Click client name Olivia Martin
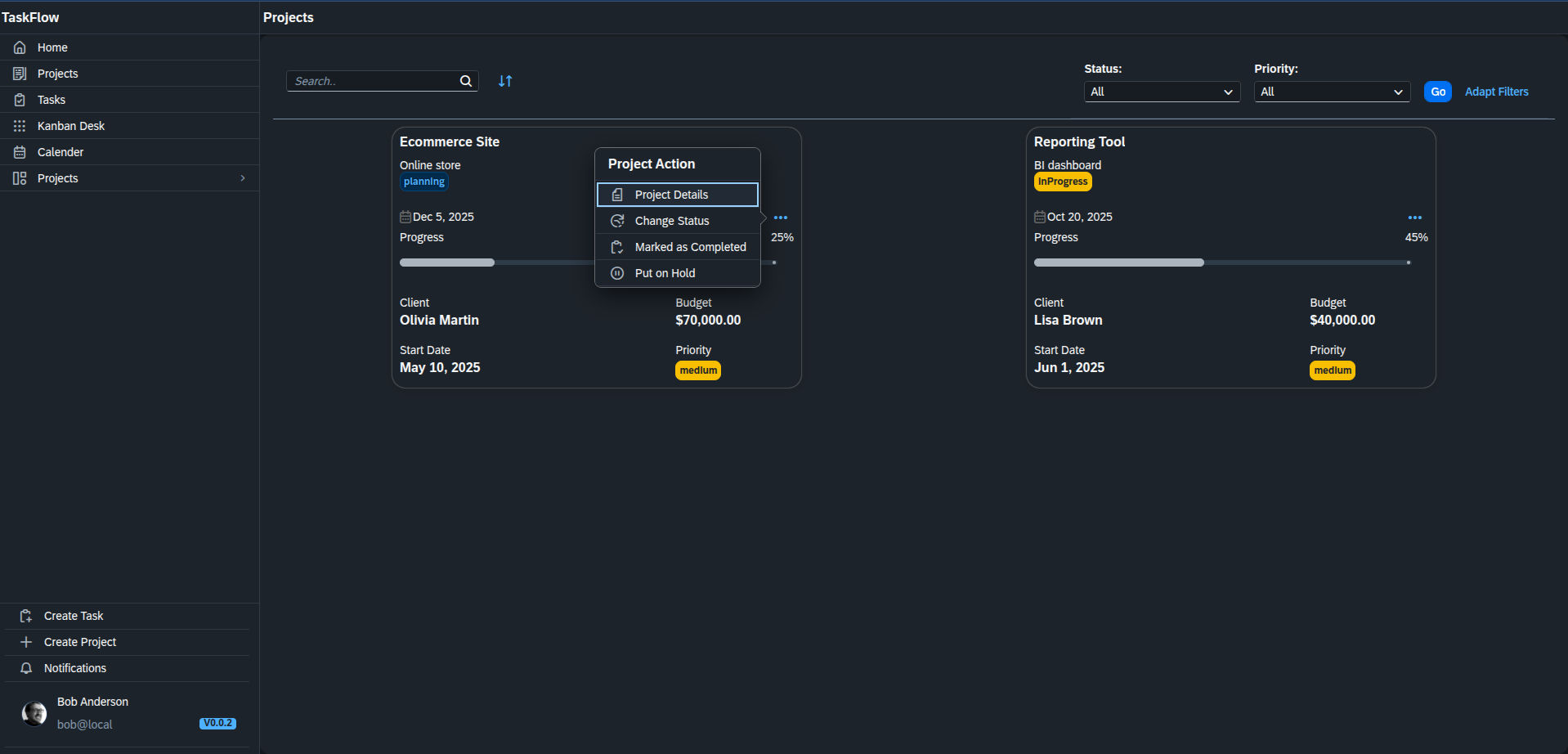The image size is (1568, 754). coord(439,320)
